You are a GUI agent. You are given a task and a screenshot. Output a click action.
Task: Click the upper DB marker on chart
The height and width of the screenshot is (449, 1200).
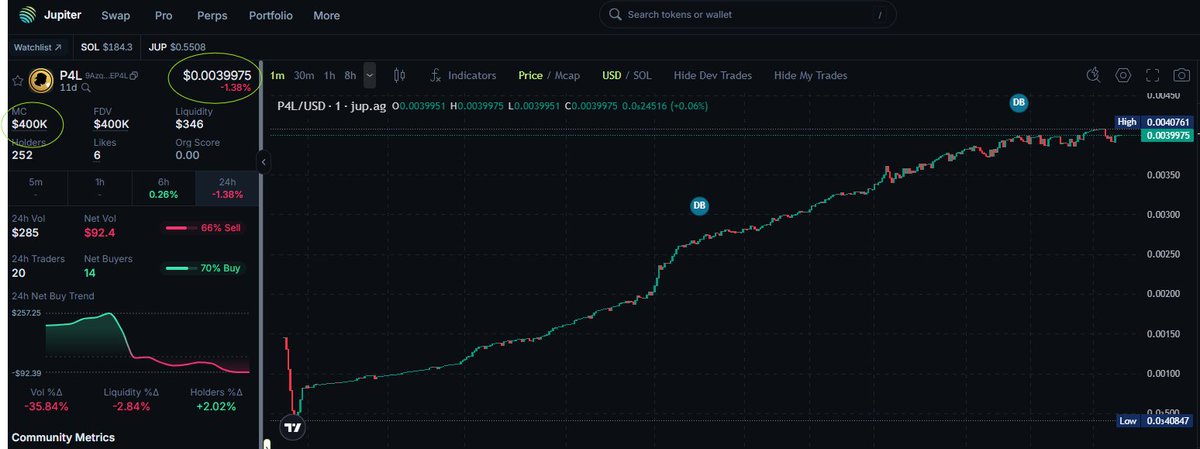click(x=1018, y=102)
